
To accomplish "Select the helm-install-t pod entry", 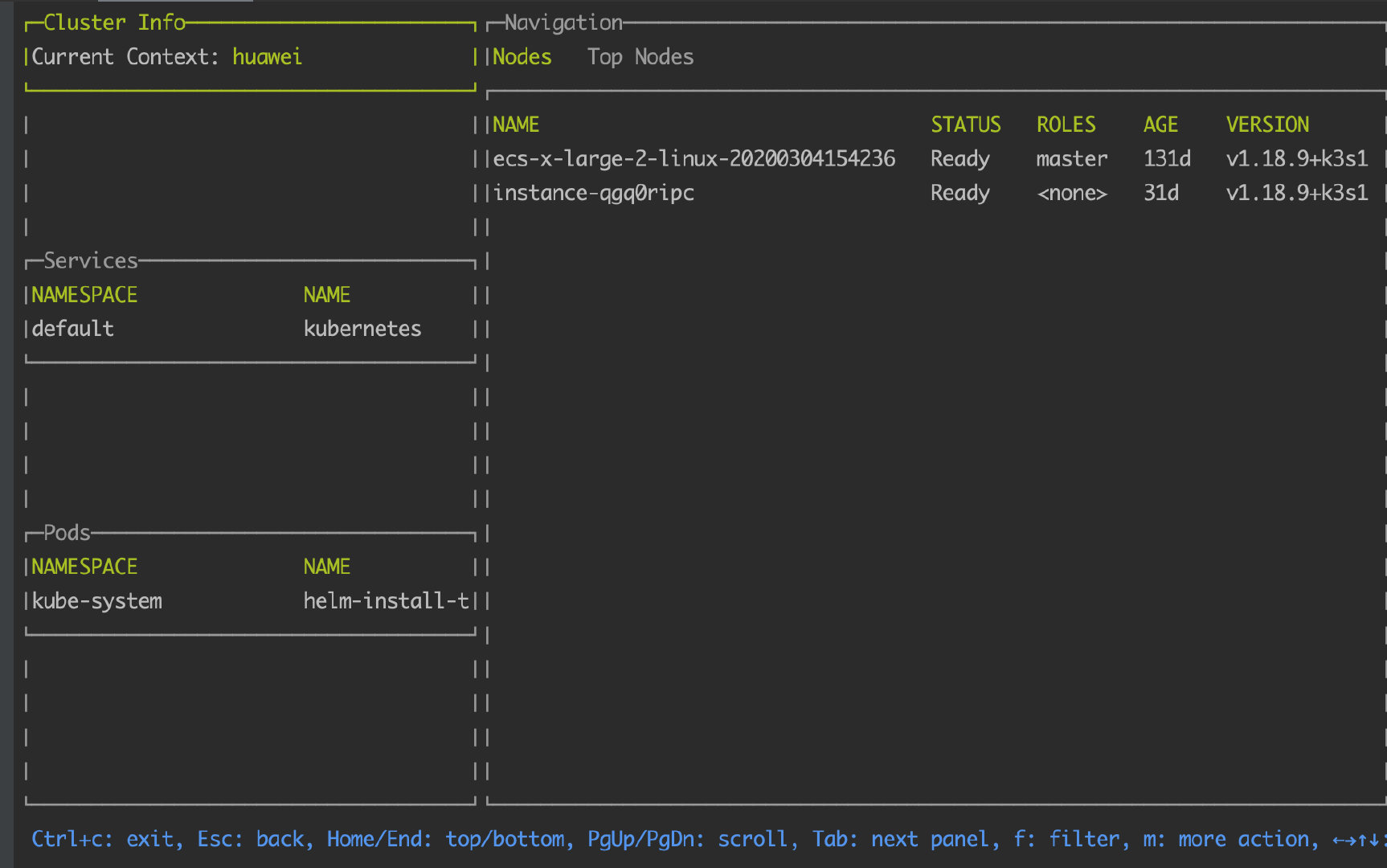I will coord(386,601).
